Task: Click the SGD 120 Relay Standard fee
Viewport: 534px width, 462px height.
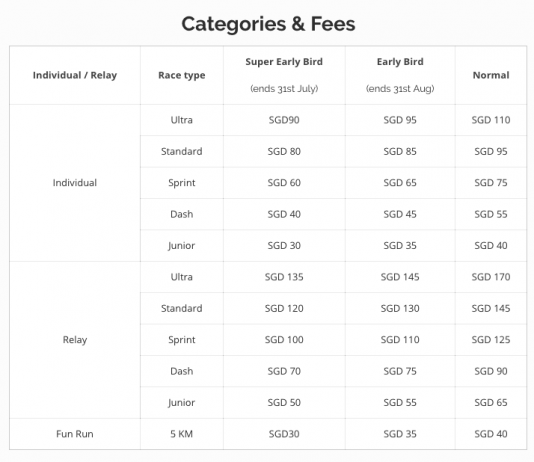Action: tap(284, 308)
